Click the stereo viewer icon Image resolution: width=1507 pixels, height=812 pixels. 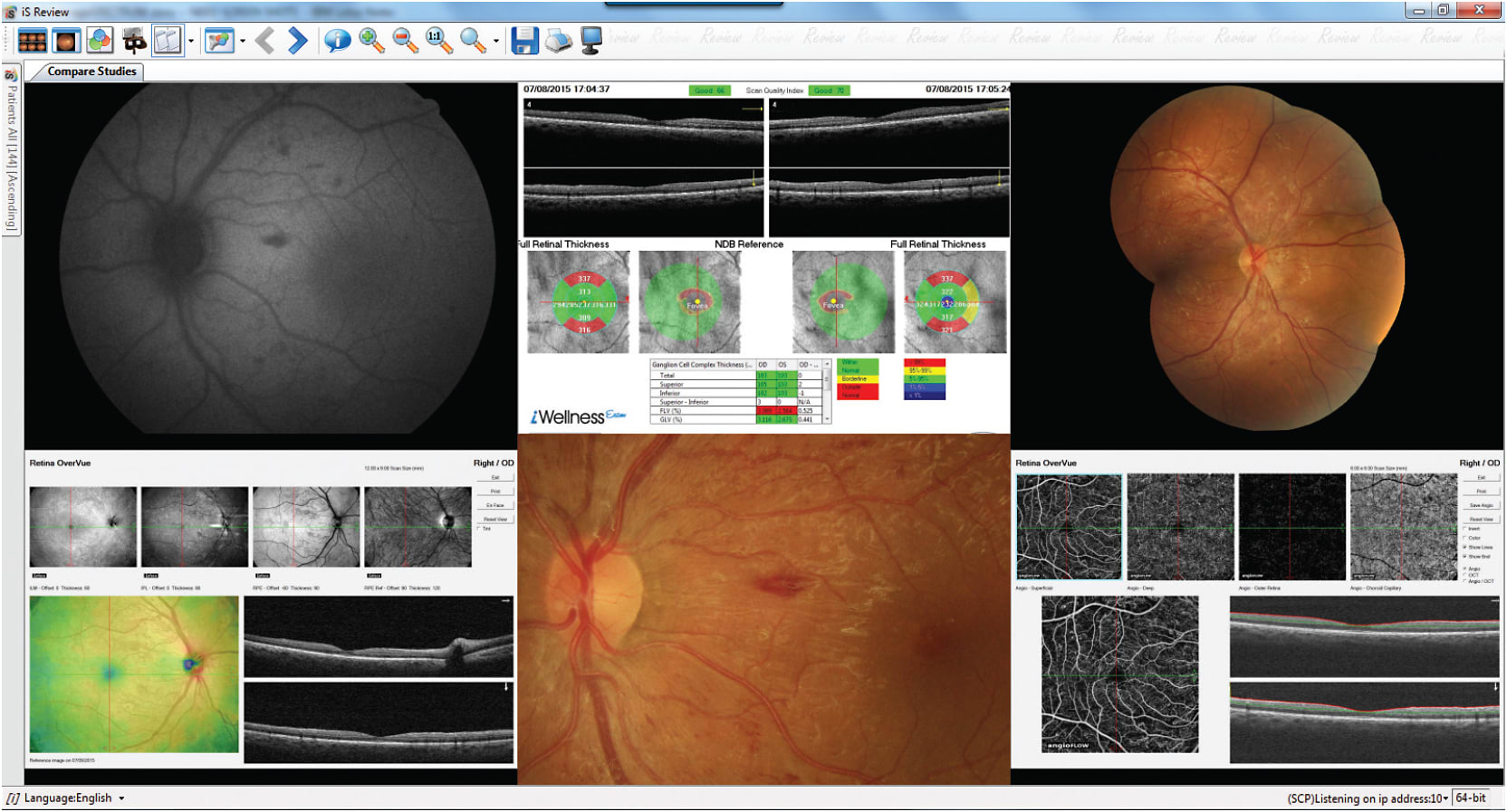[134, 41]
